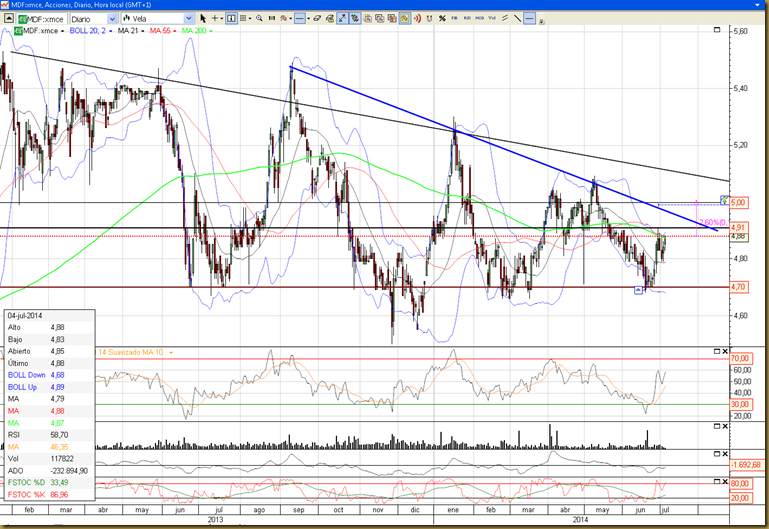Click the MDF:xmce symbol input field
Viewport: 769px width, 529px height.
(41, 19)
